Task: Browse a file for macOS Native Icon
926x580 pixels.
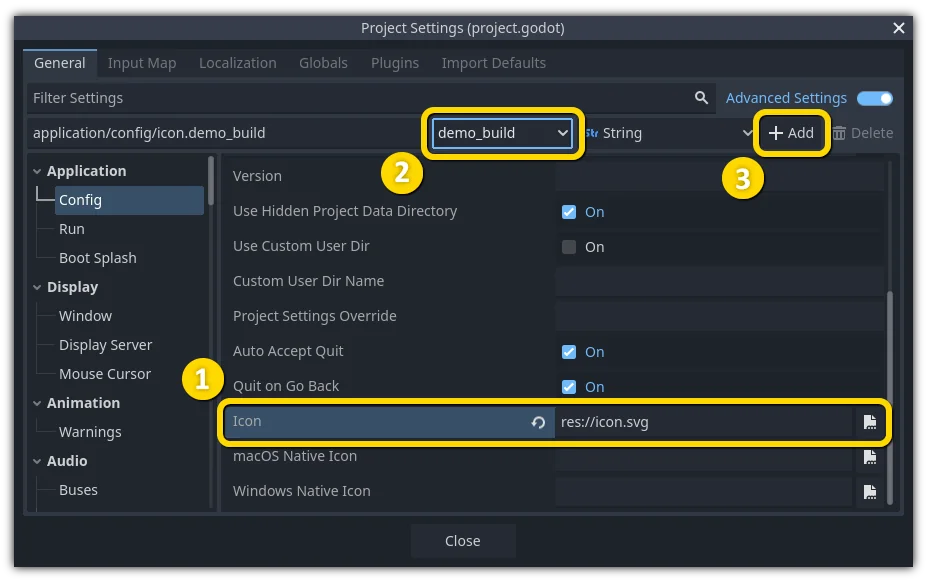Action: [x=869, y=456]
